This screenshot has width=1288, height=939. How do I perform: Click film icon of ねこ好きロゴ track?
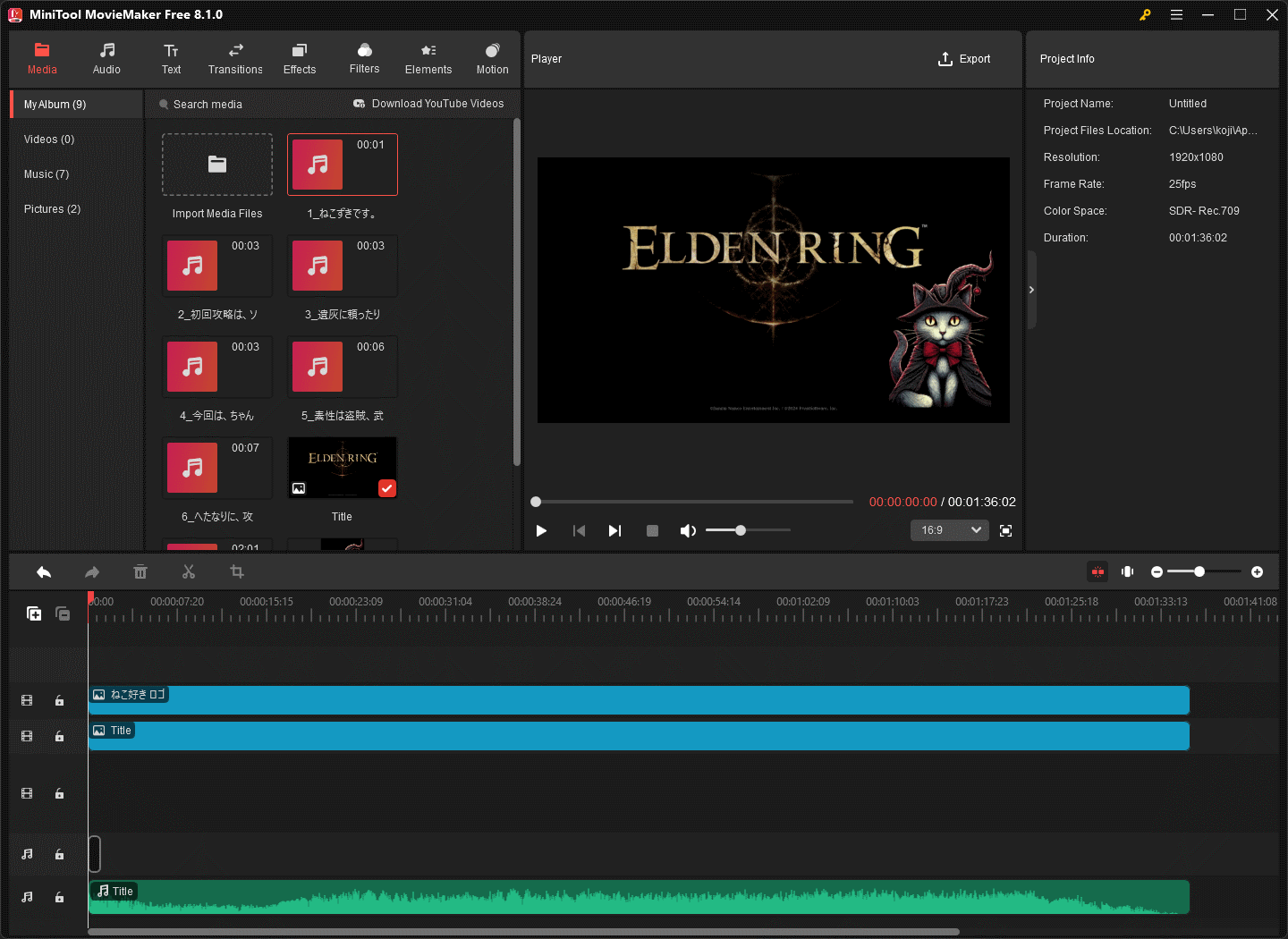[x=27, y=701]
